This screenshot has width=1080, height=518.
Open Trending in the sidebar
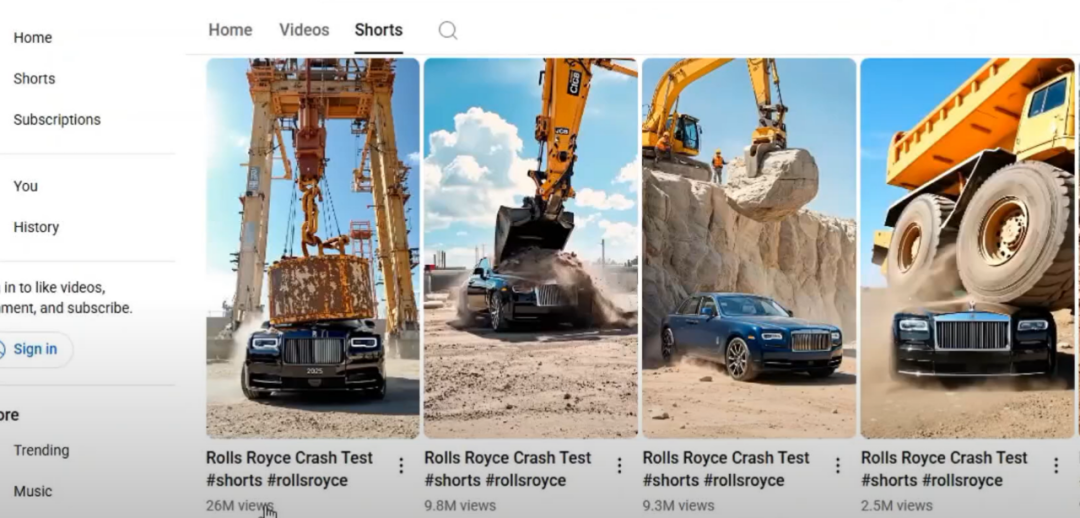(x=41, y=450)
